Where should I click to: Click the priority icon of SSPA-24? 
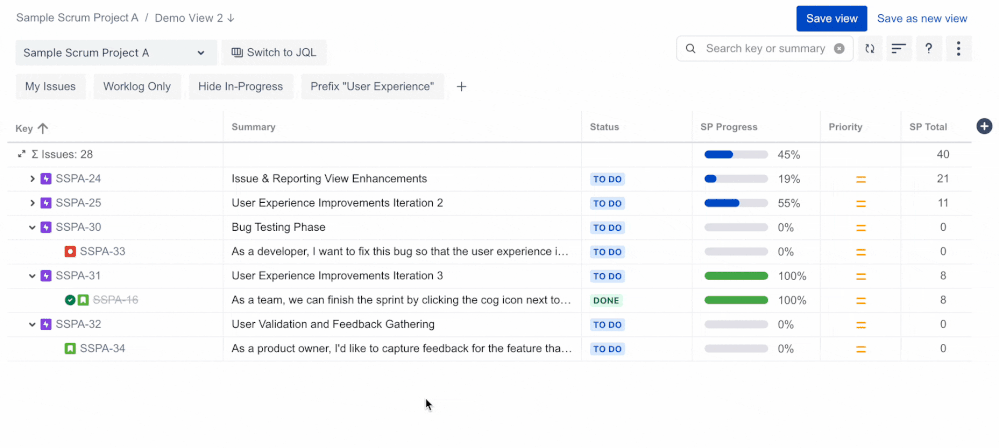pos(861,179)
